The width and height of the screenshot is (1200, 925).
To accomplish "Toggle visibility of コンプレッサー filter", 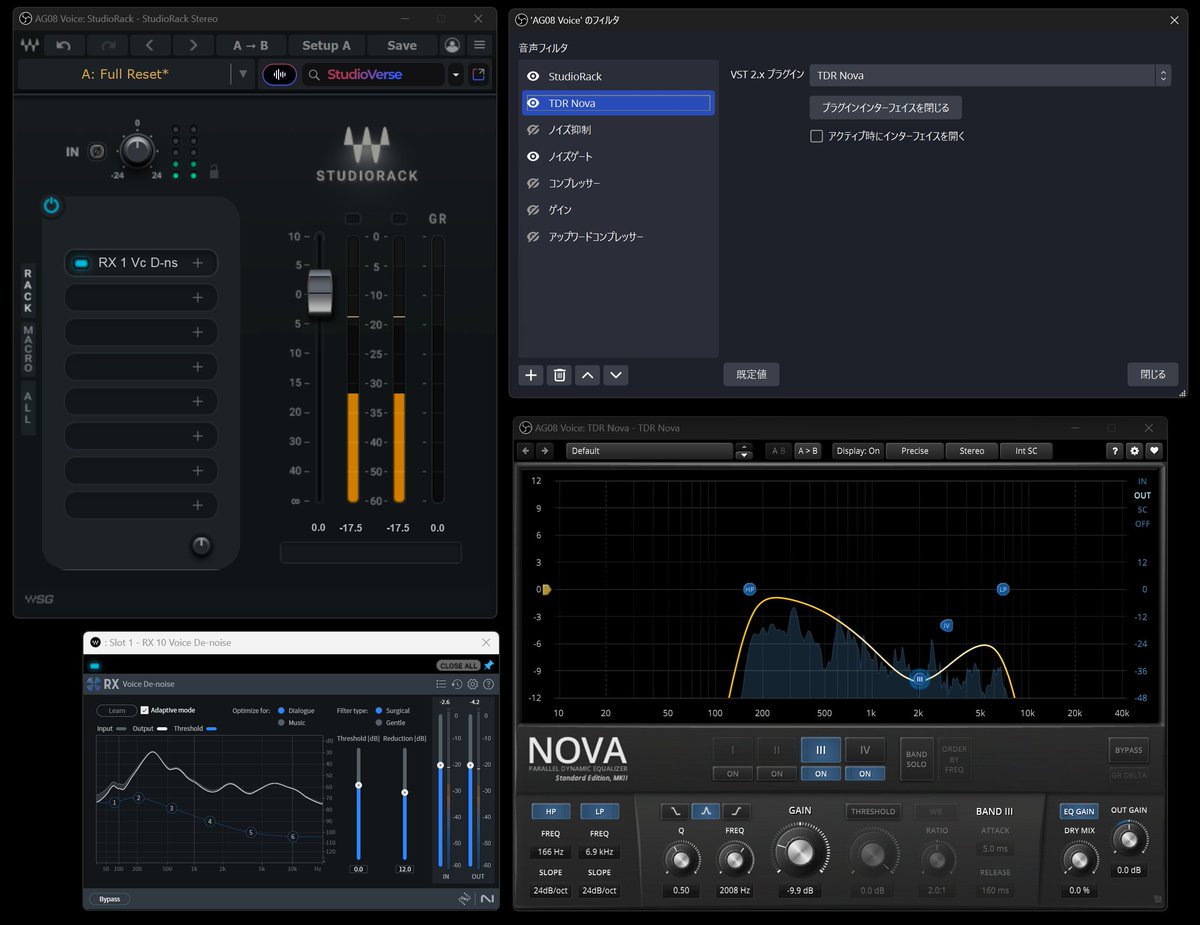I will click(533, 183).
